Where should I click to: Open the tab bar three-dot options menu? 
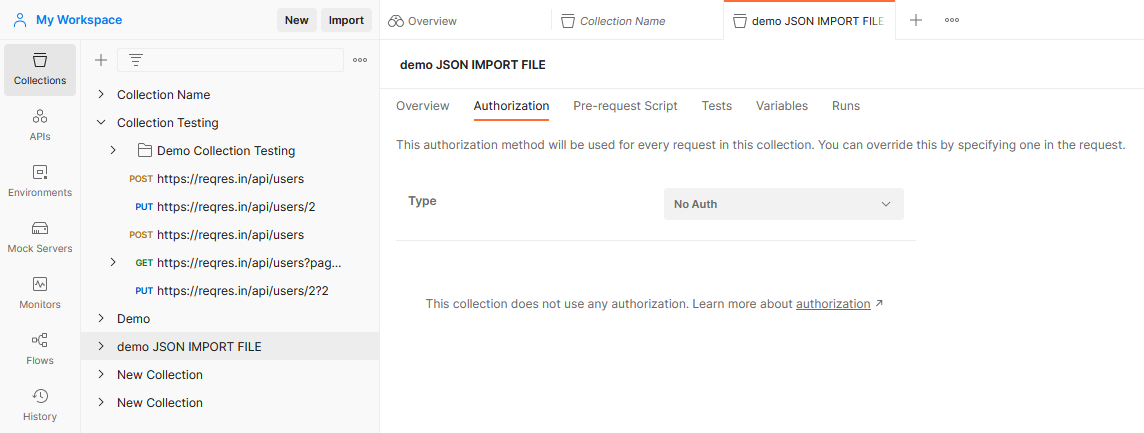tap(952, 20)
